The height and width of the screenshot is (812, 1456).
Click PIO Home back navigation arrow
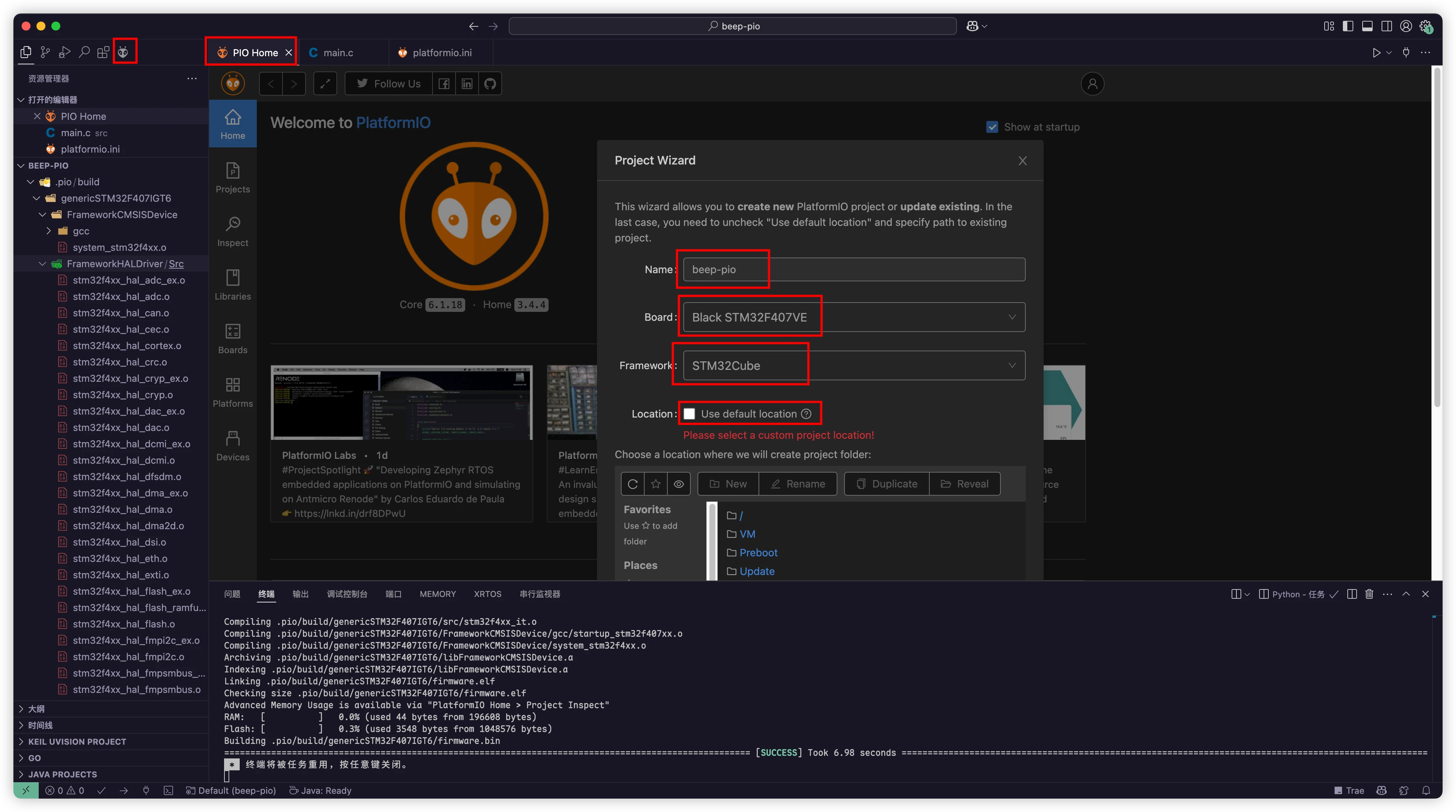coord(271,84)
